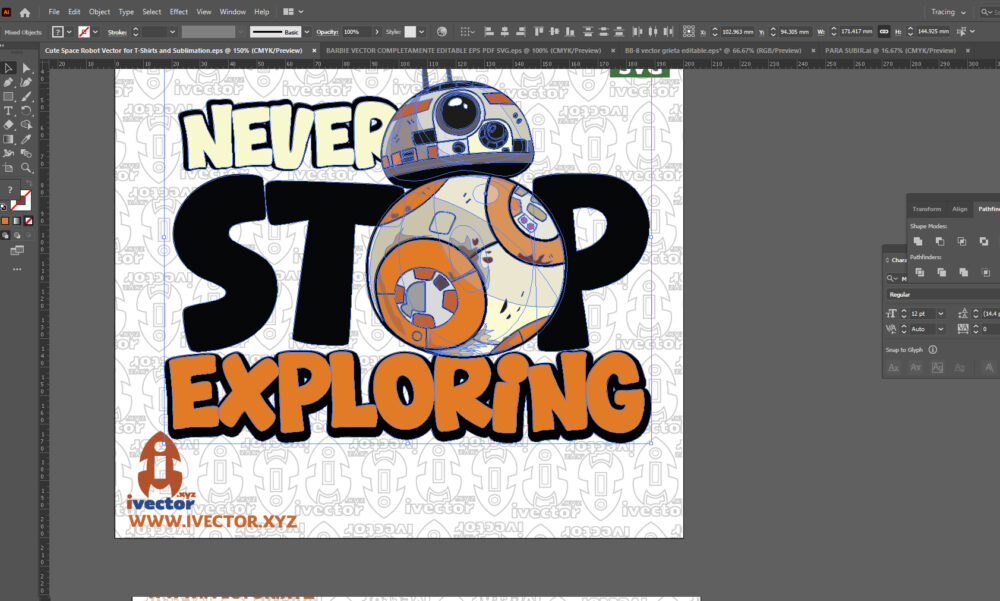Screen dimensions: 1000x601
Task: Pick the Blend tool
Action: (26, 153)
